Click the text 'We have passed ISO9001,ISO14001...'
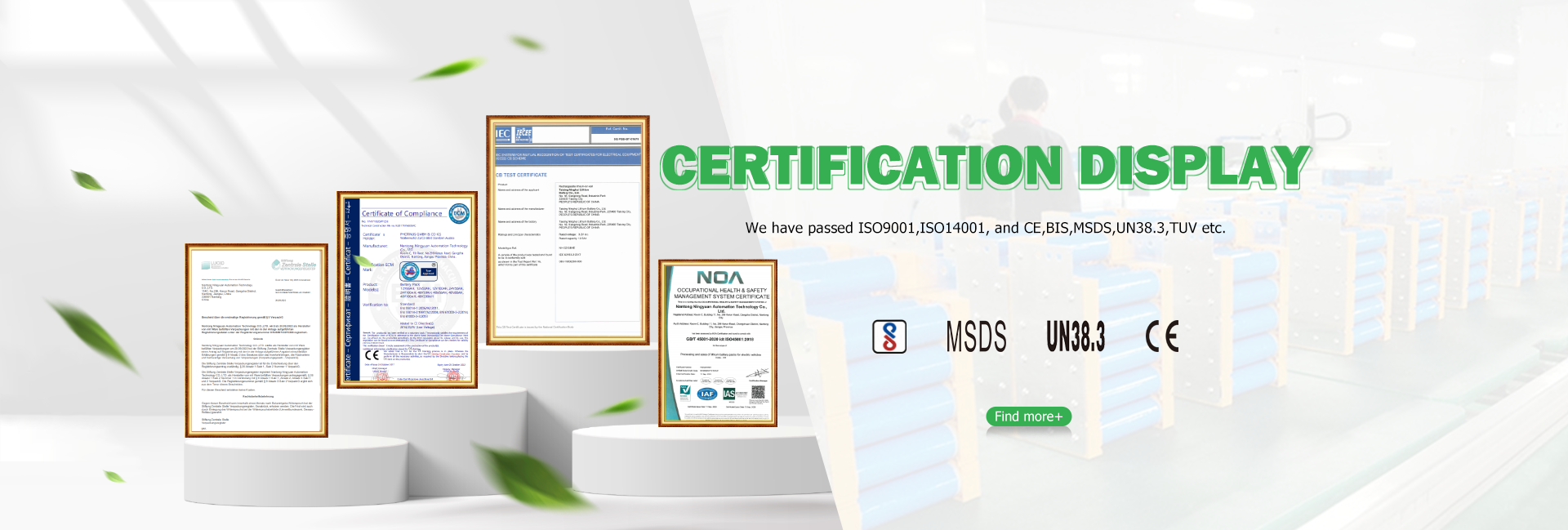Viewport: 1568px width, 530px height. click(985, 228)
